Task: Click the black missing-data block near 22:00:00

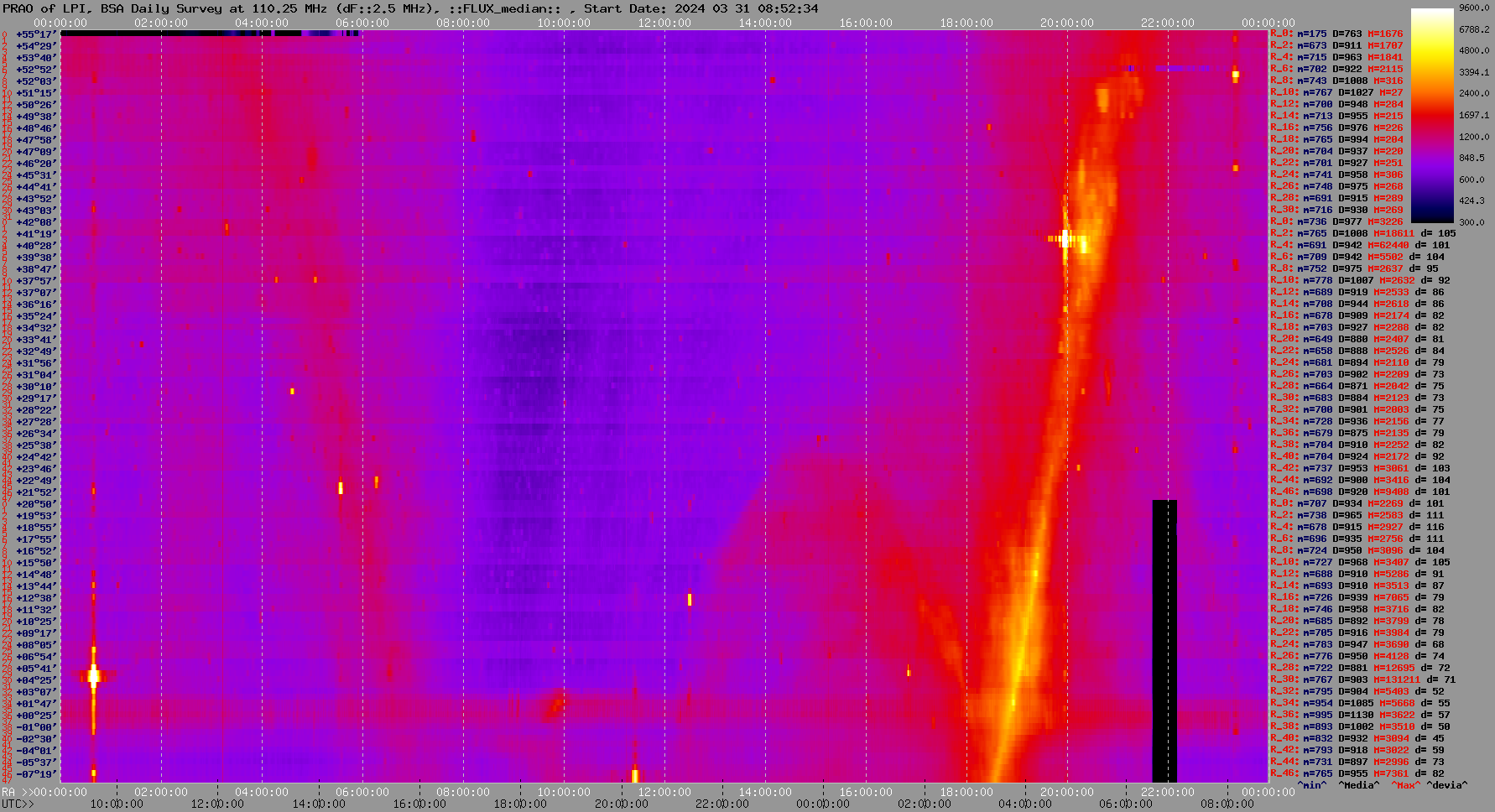Action: [x=1164, y=641]
